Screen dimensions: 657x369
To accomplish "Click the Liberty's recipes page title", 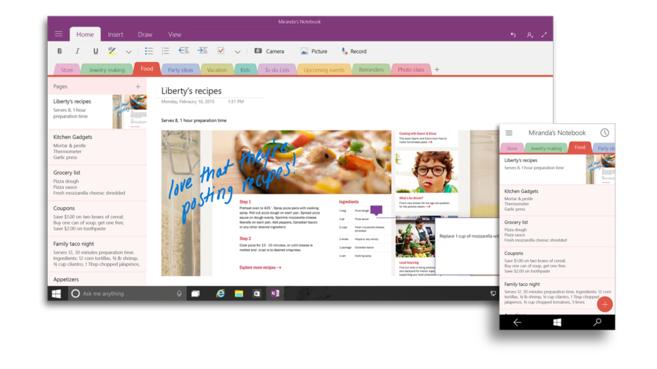I will tap(191, 91).
